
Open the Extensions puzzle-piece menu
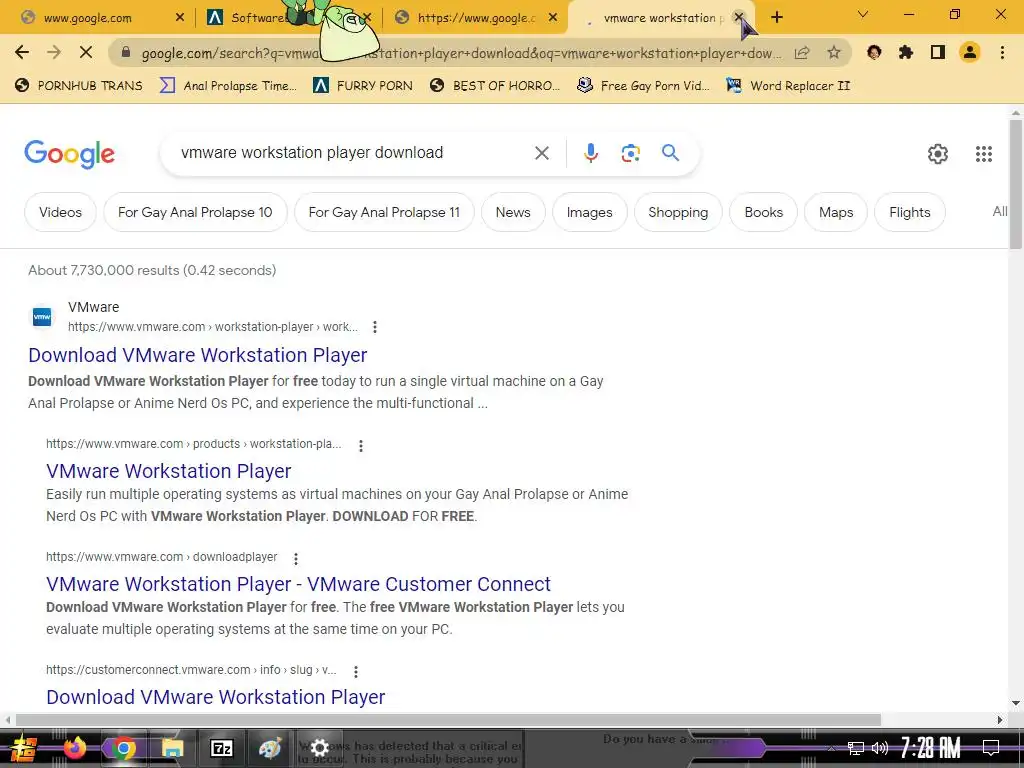(x=906, y=52)
